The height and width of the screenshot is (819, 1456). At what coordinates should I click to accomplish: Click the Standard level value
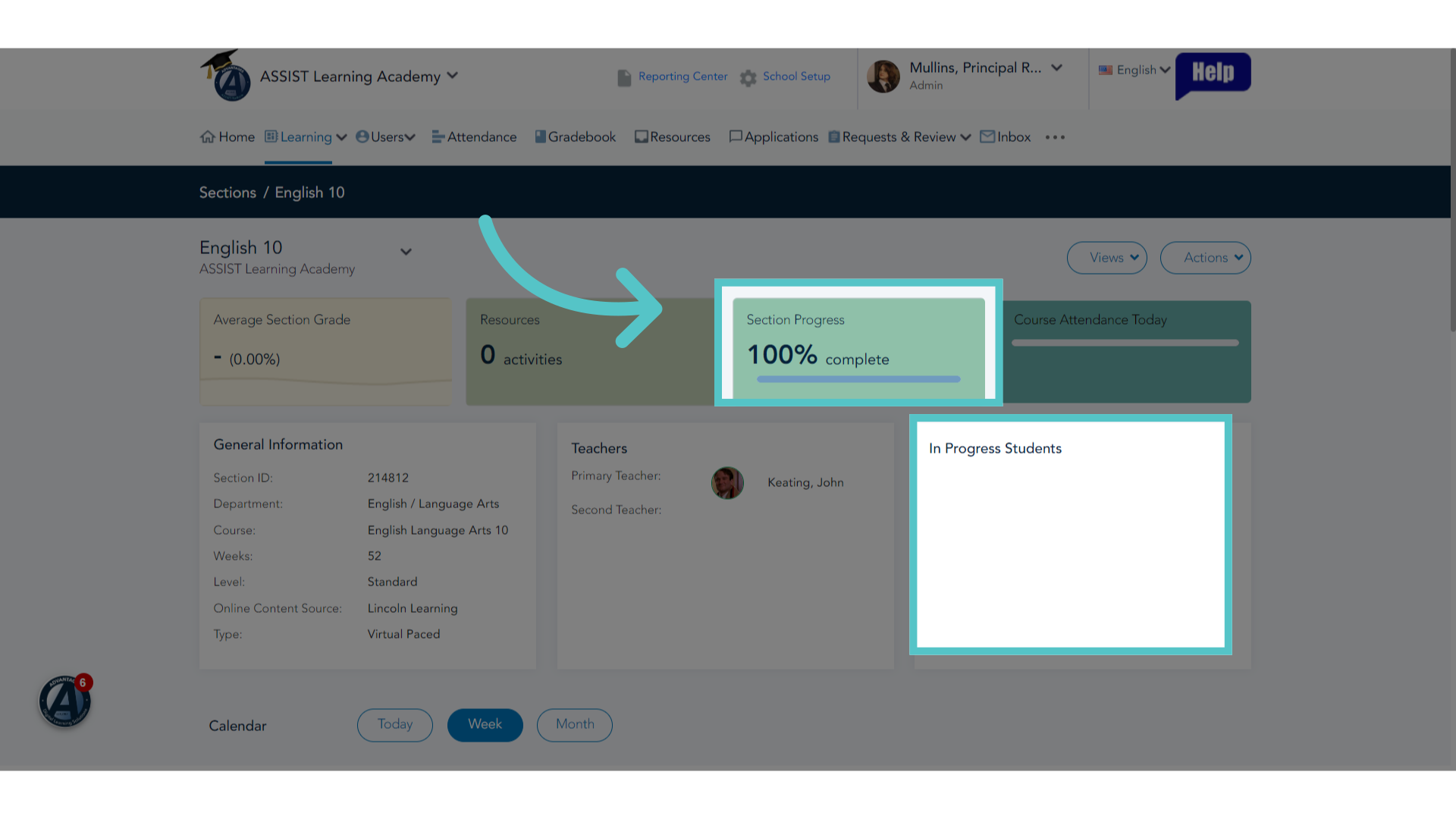pyautogui.click(x=392, y=582)
